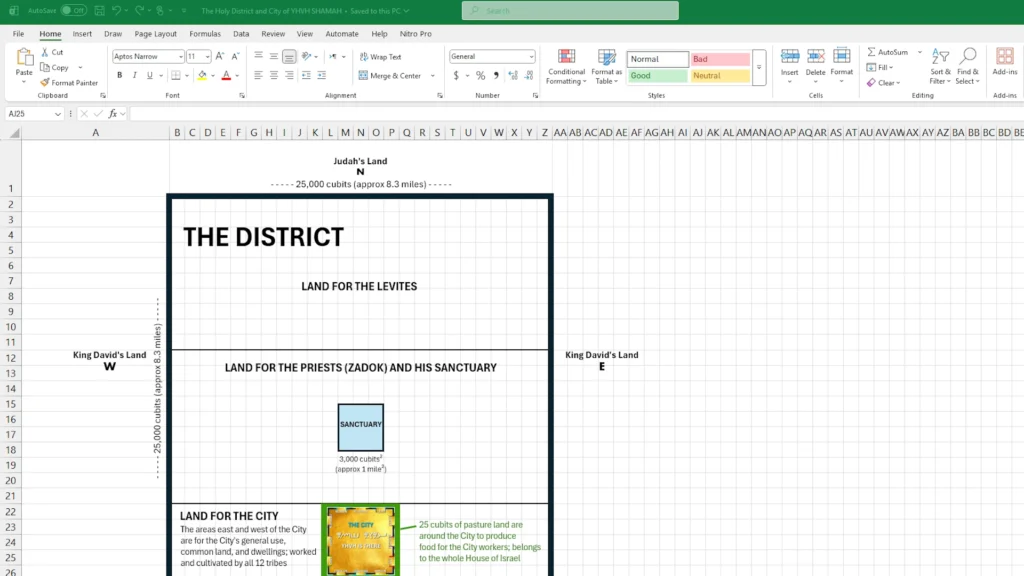This screenshot has height=576, width=1024.
Task: Apply the Good cell style
Action: tap(657, 76)
